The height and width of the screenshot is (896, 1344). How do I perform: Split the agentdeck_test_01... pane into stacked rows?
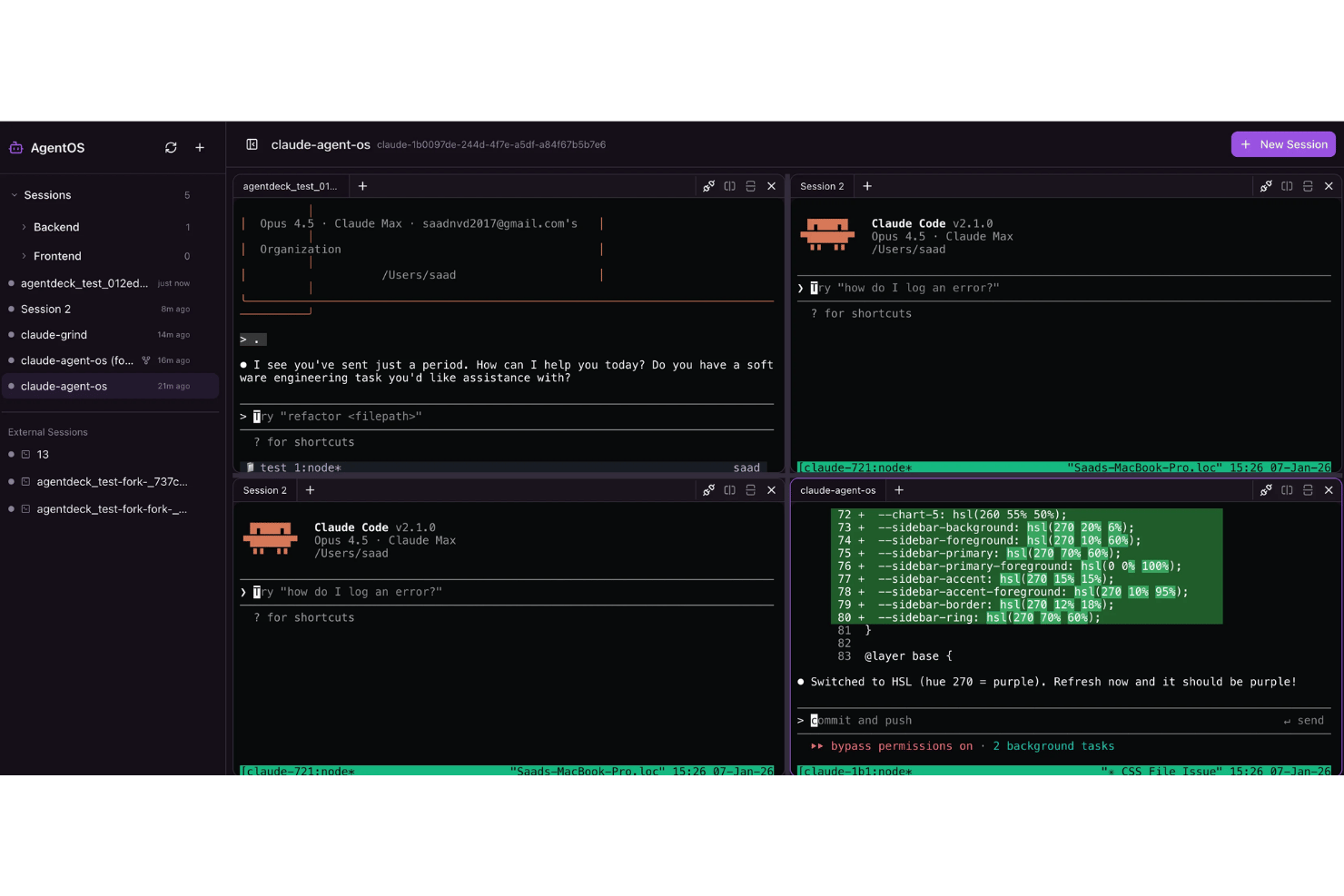click(x=750, y=186)
